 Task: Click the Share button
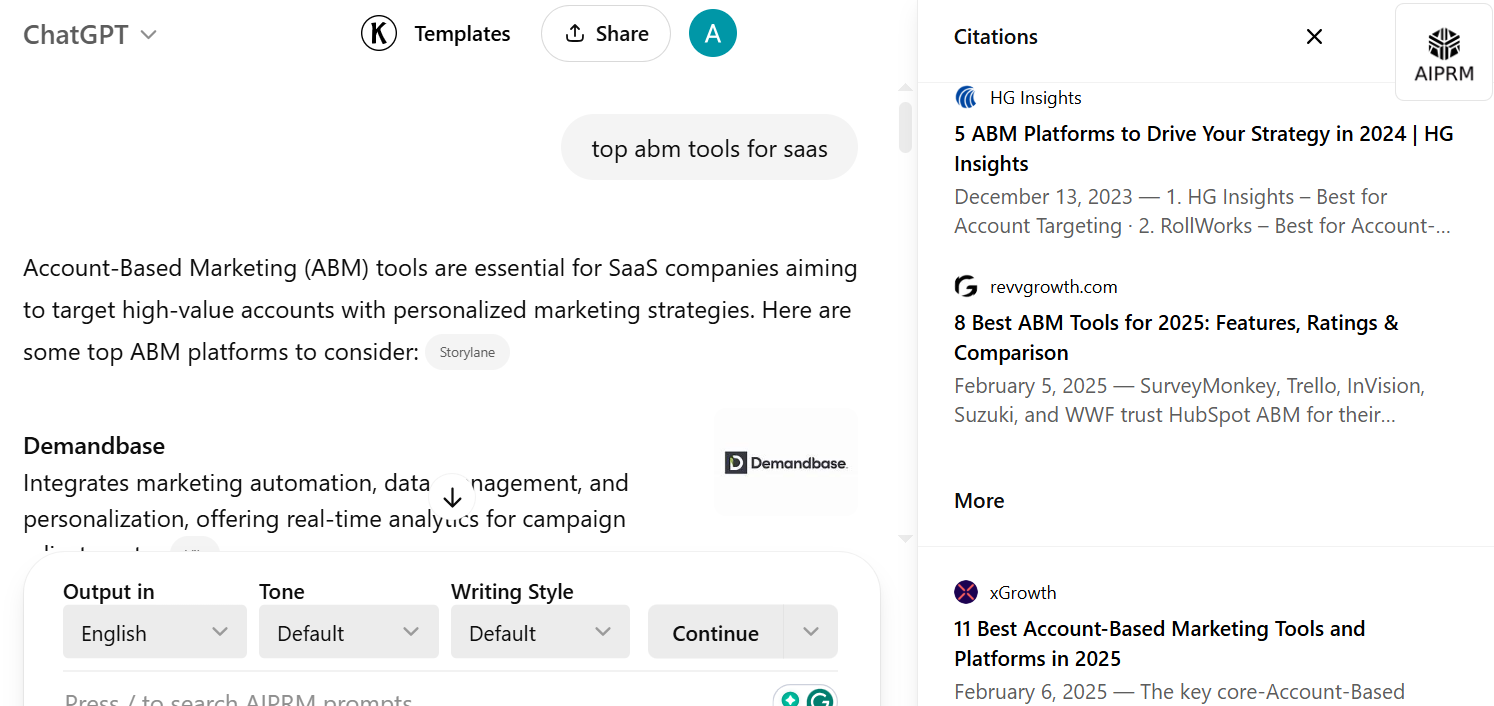point(606,34)
